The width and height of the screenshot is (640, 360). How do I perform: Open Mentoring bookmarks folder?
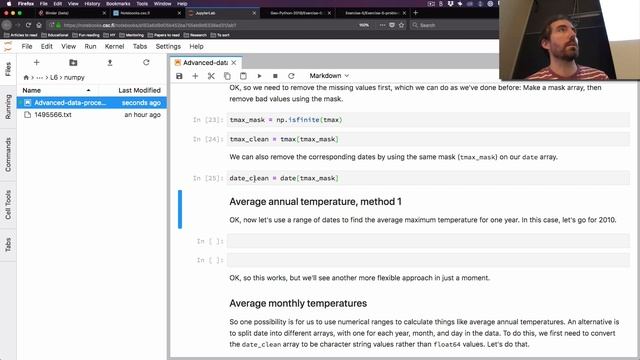(x=132, y=35)
